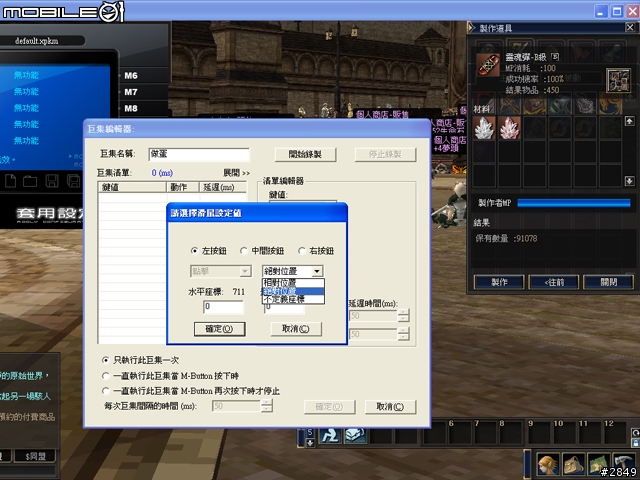Click the first 無功能 entry in MOBILE panel

[26, 75]
